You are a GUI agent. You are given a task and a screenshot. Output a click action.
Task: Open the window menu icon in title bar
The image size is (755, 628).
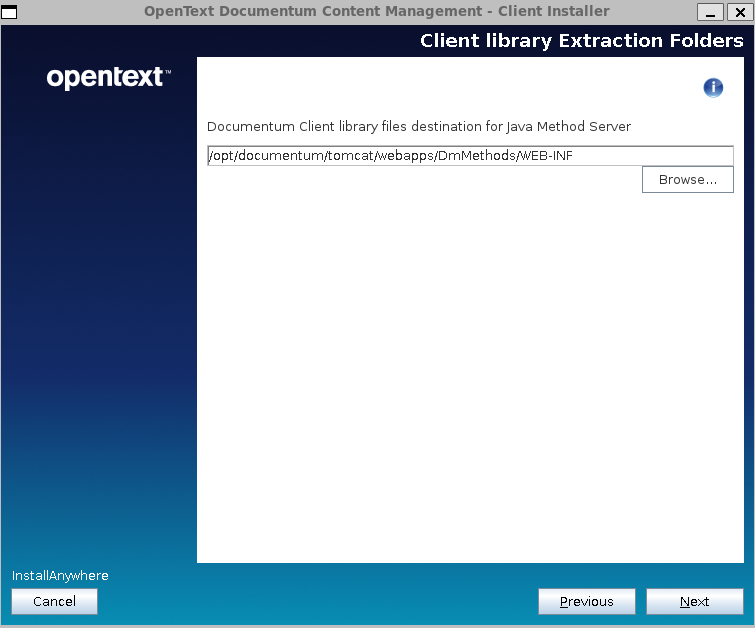(10, 11)
